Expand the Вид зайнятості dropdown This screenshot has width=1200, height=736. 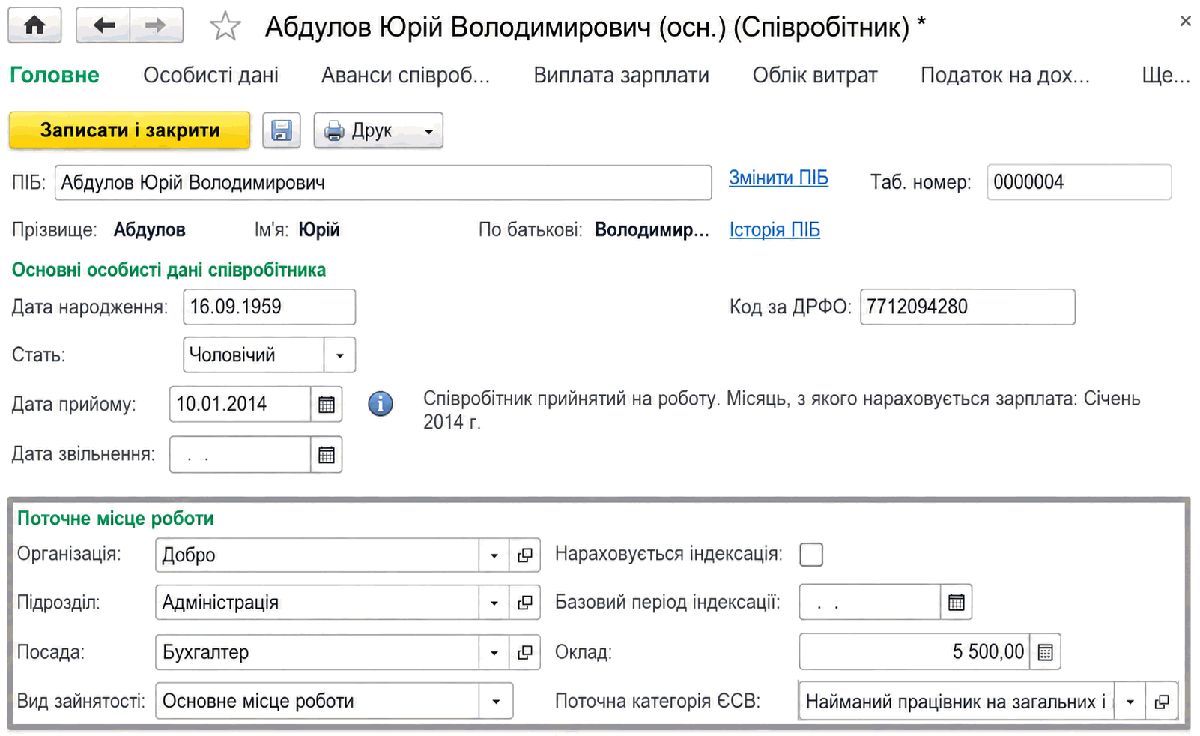pyautogui.click(x=497, y=702)
